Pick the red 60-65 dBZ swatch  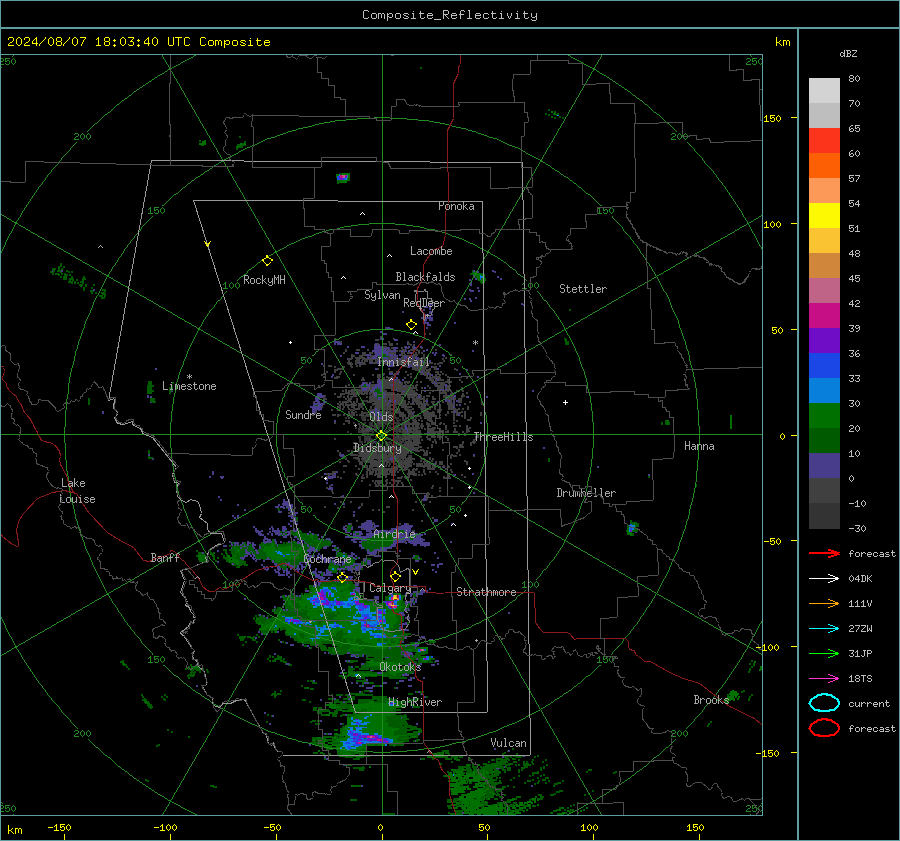tap(824, 141)
